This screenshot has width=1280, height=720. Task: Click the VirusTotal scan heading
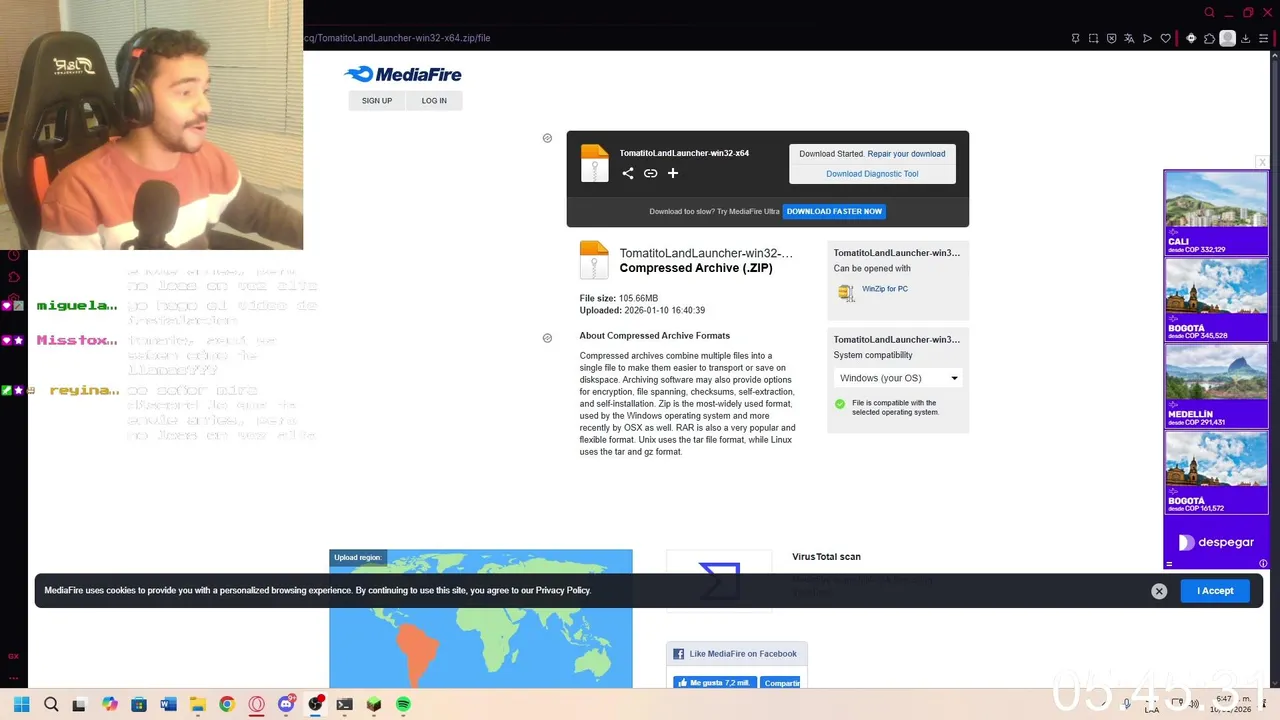(x=826, y=557)
